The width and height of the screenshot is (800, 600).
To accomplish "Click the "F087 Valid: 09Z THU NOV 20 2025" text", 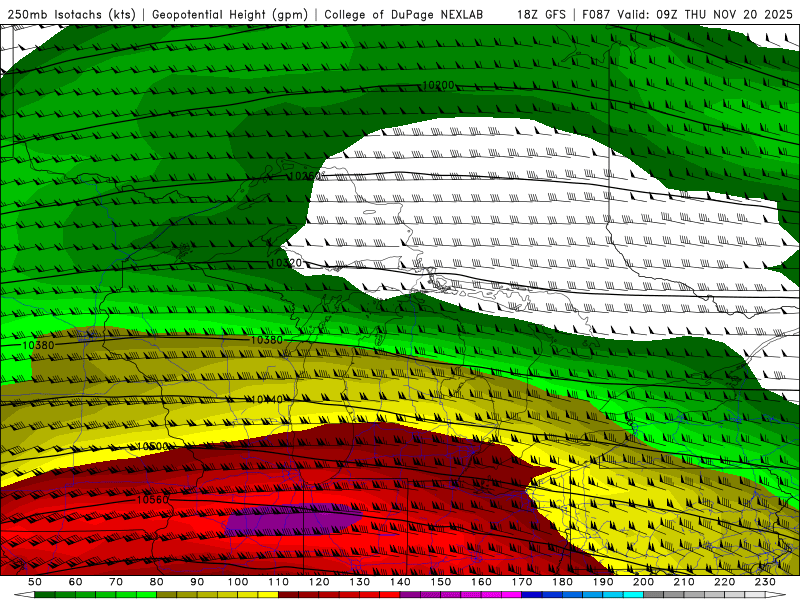I will [687, 14].
